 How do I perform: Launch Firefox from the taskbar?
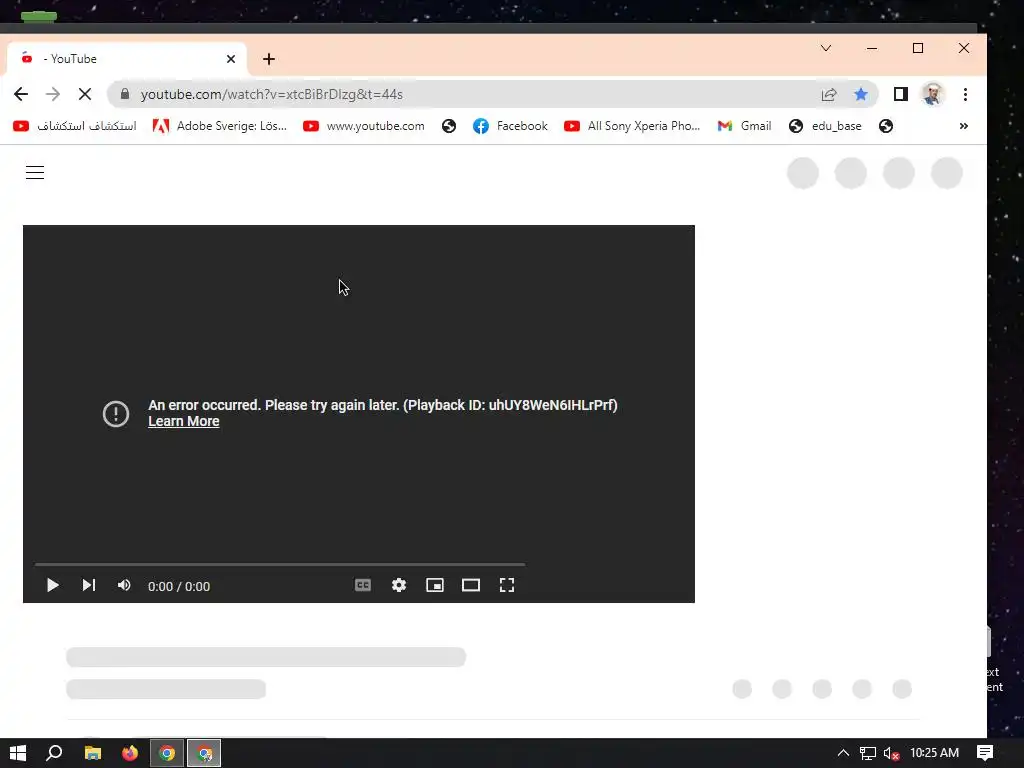pyautogui.click(x=130, y=753)
